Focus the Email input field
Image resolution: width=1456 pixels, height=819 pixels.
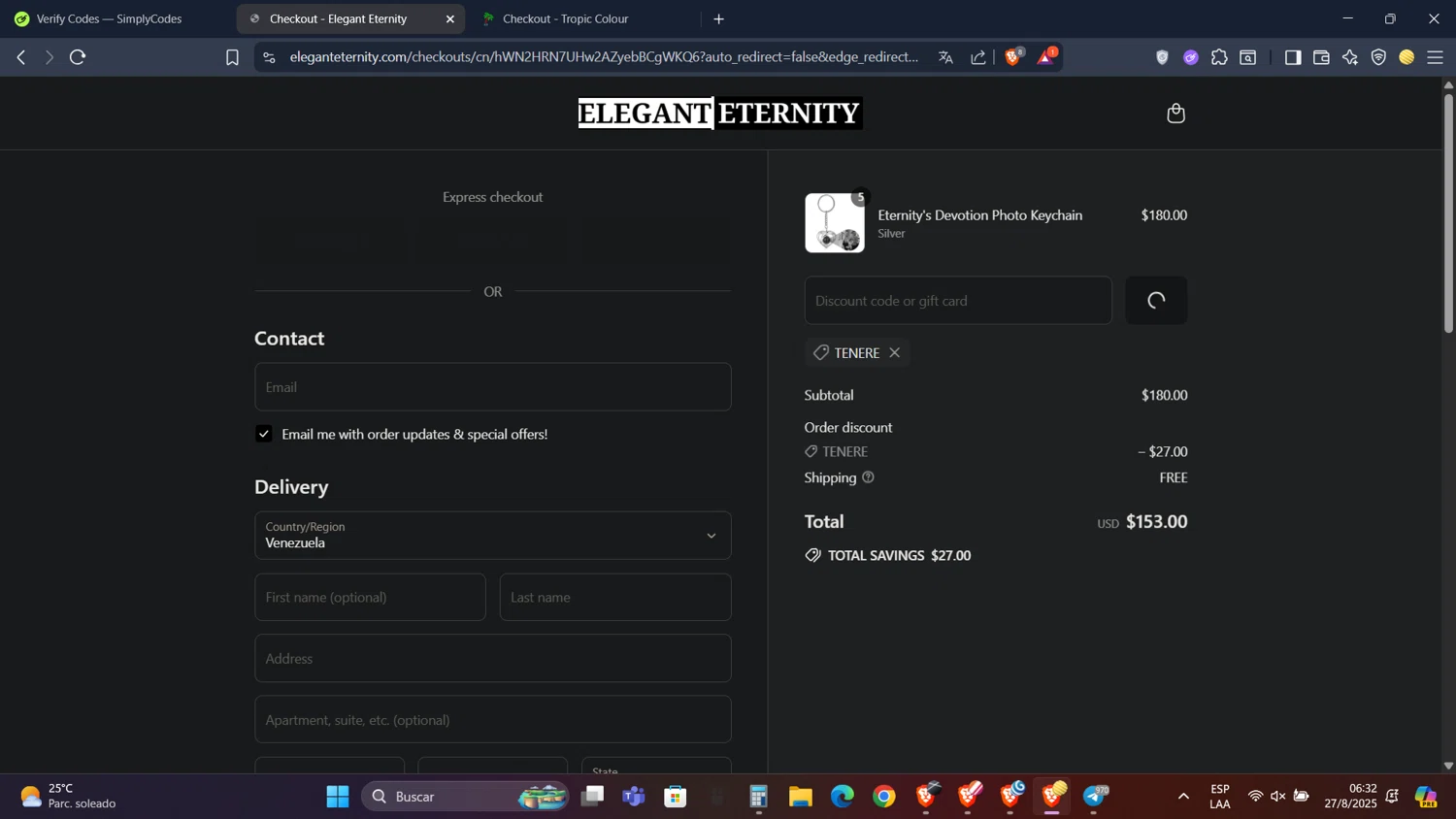pyautogui.click(x=493, y=387)
